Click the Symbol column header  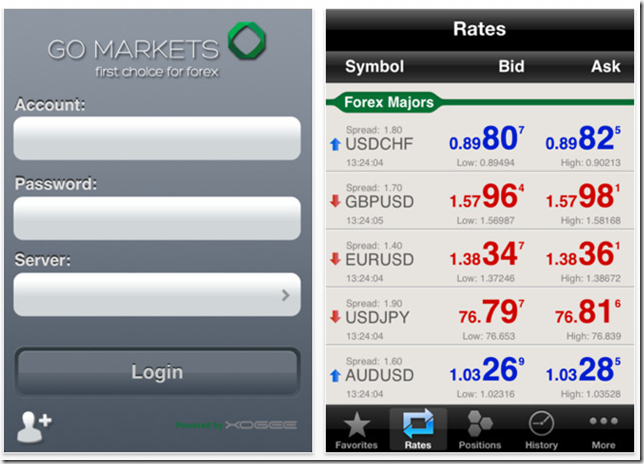point(375,67)
